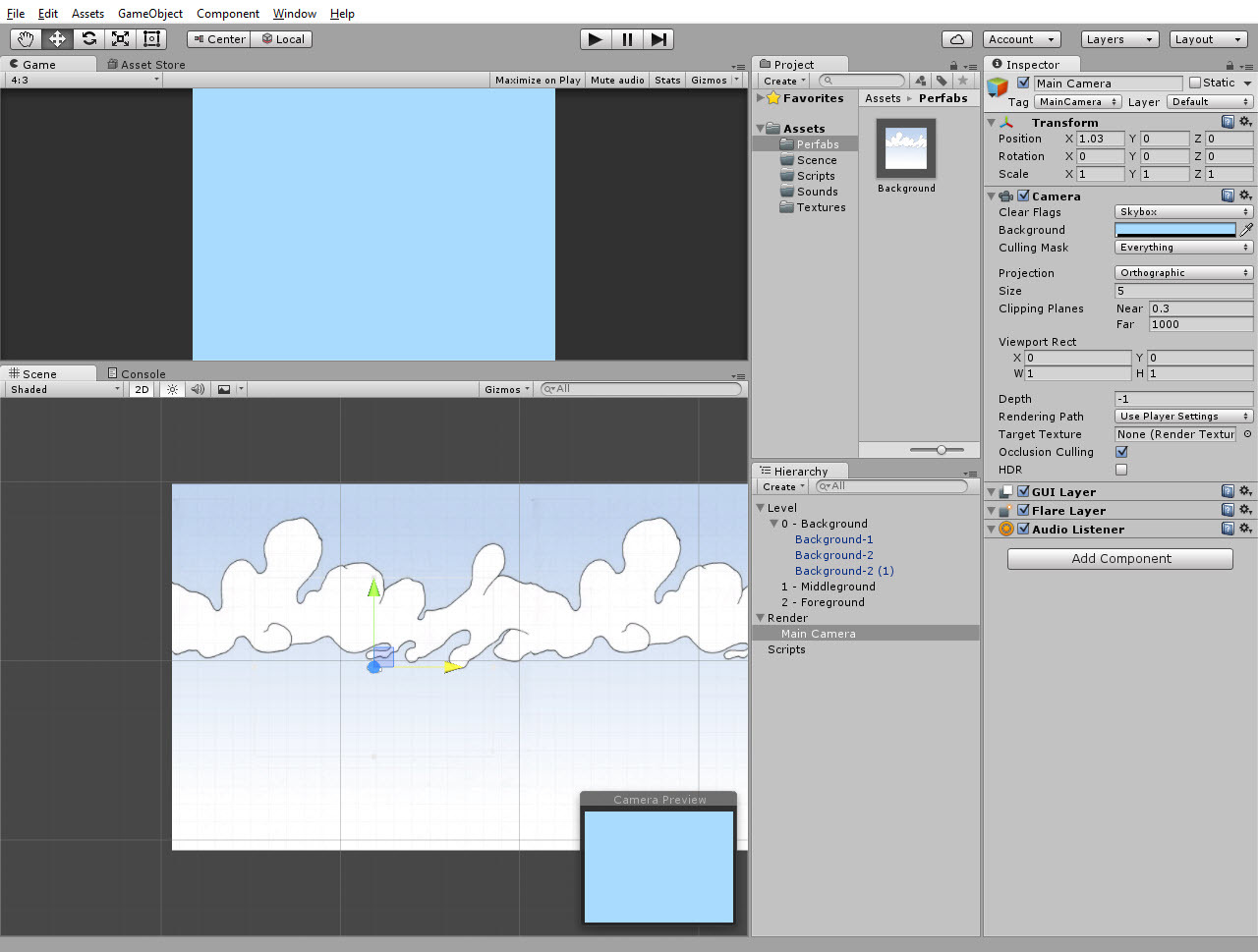Switch to the Asset Store tab
The width and height of the screenshot is (1258, 952).
pyautogui.click(x=145, y=65)
